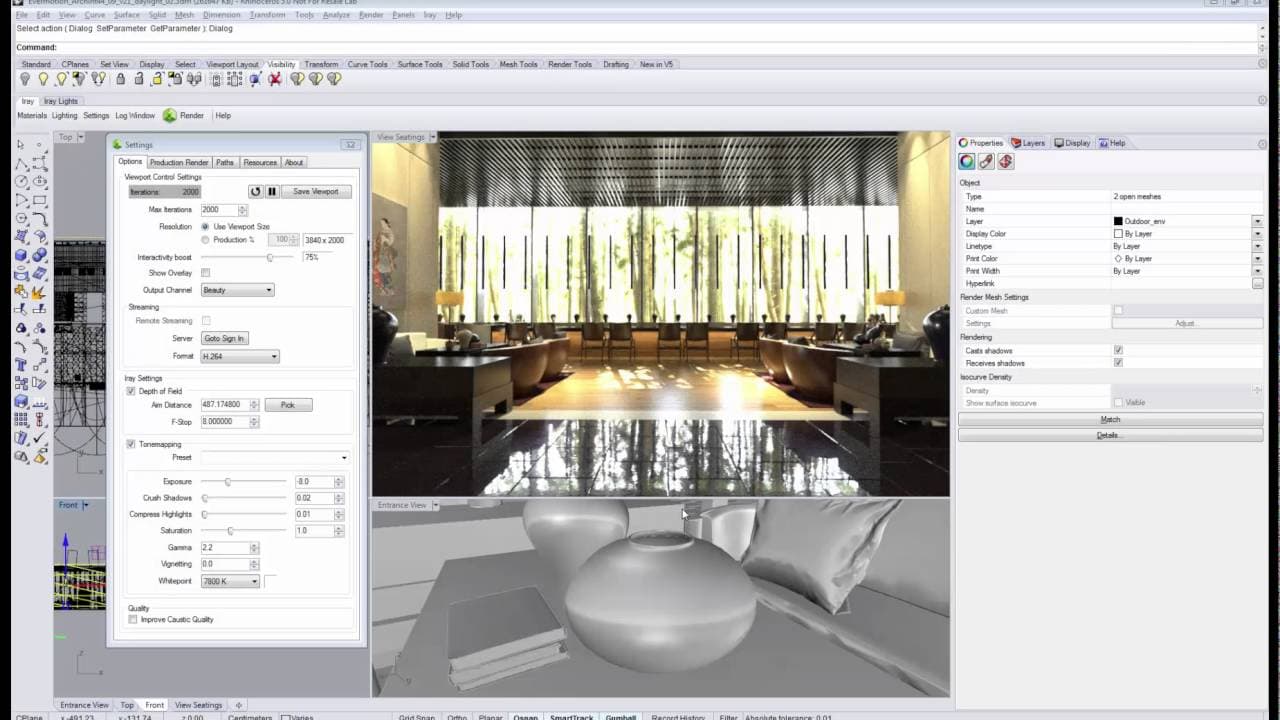Toggle the Varies checkbox in status bar

coord(286,717)
